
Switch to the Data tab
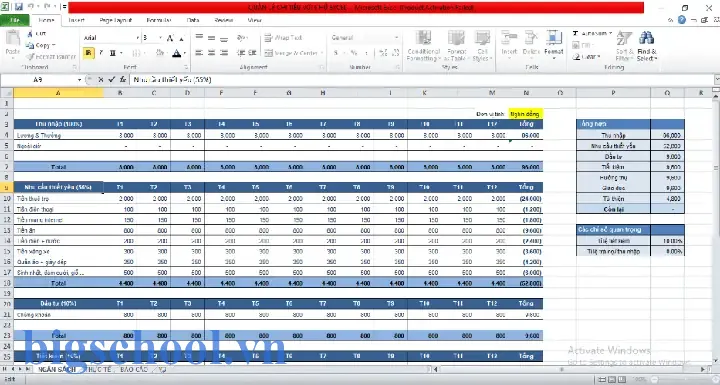point(193,20)
